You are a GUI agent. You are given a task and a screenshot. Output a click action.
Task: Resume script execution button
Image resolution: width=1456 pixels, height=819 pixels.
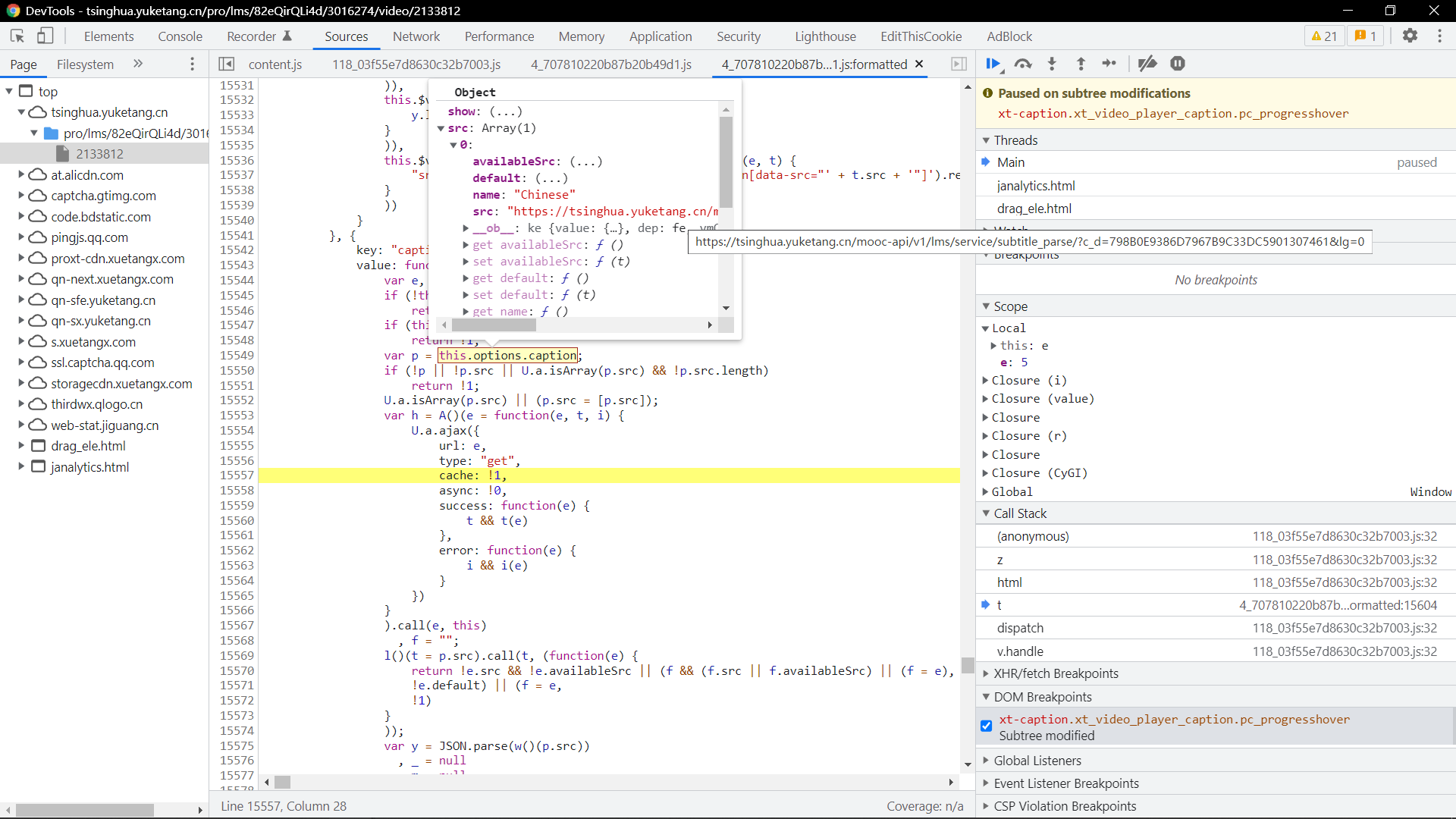click(x=993, y=64)
